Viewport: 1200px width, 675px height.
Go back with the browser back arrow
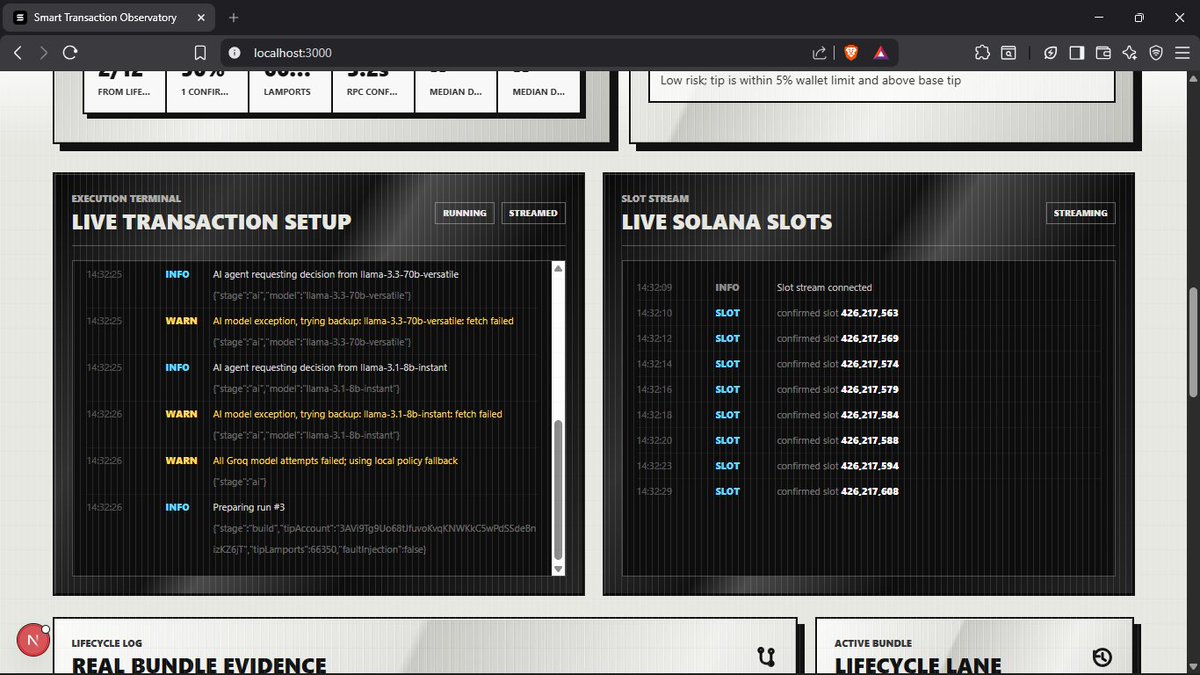18,53
